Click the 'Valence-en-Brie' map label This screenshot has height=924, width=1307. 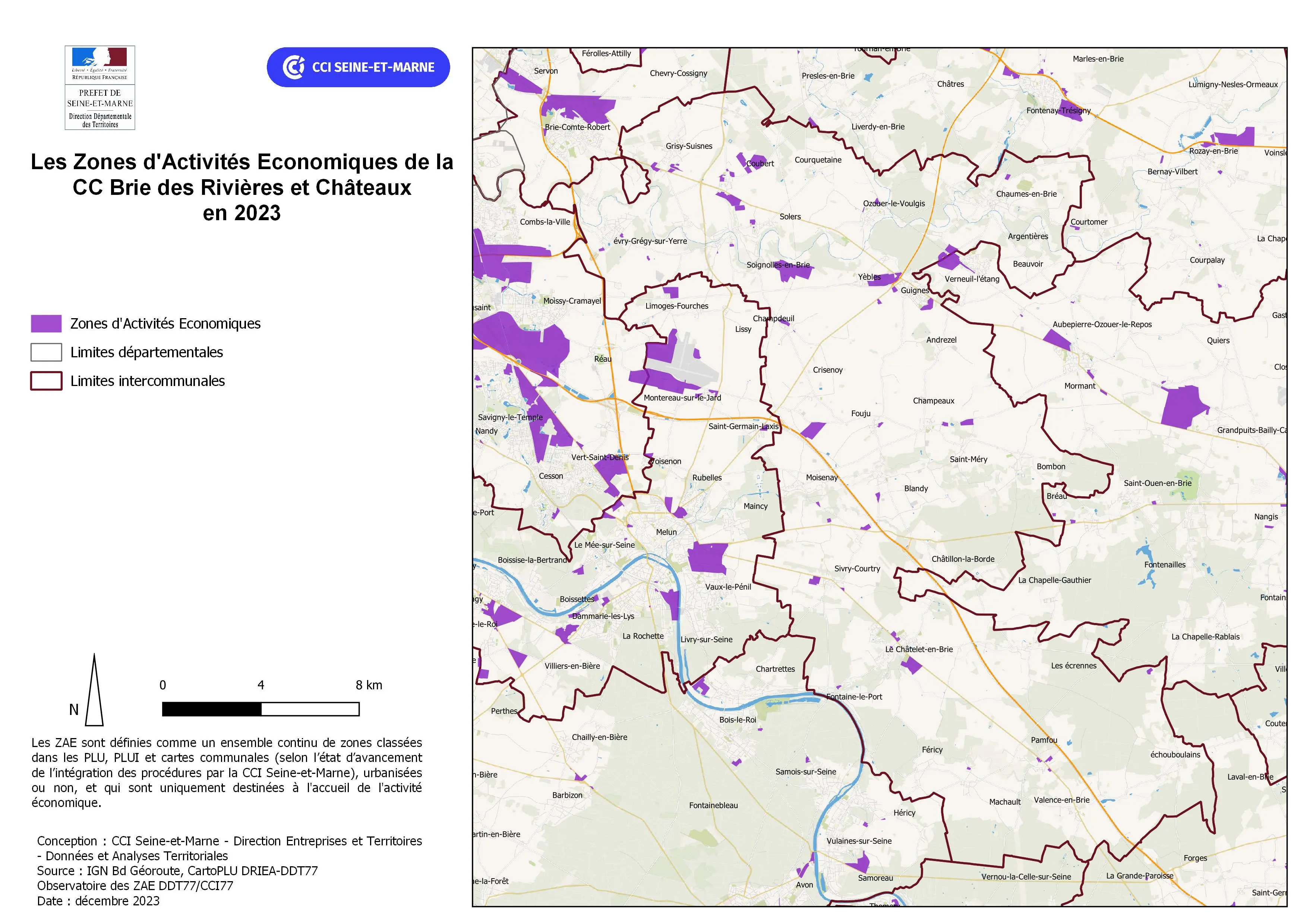(x=1062, y=800)
